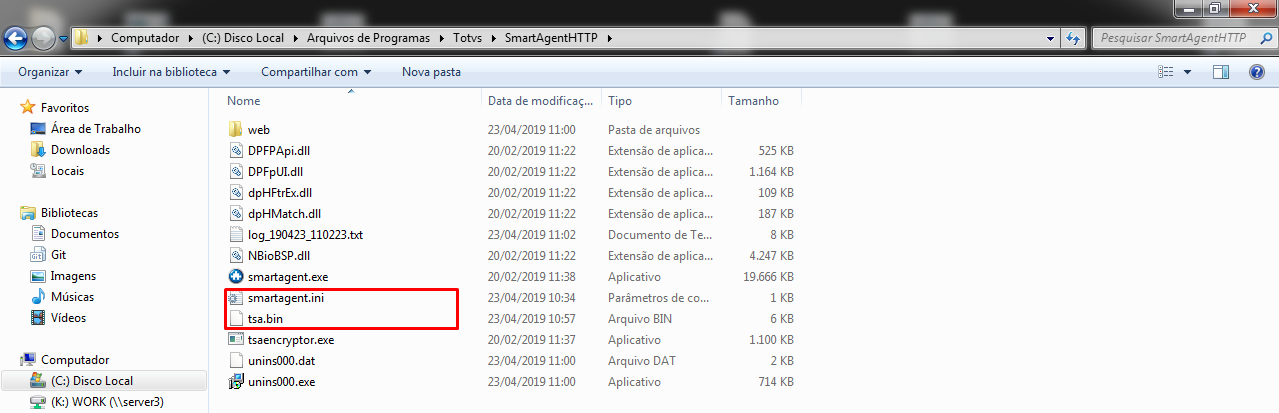This screenshot has height=413, width=1279.
Task: Open the (K:) WORK network drive
Action: (x=95, y=402)
